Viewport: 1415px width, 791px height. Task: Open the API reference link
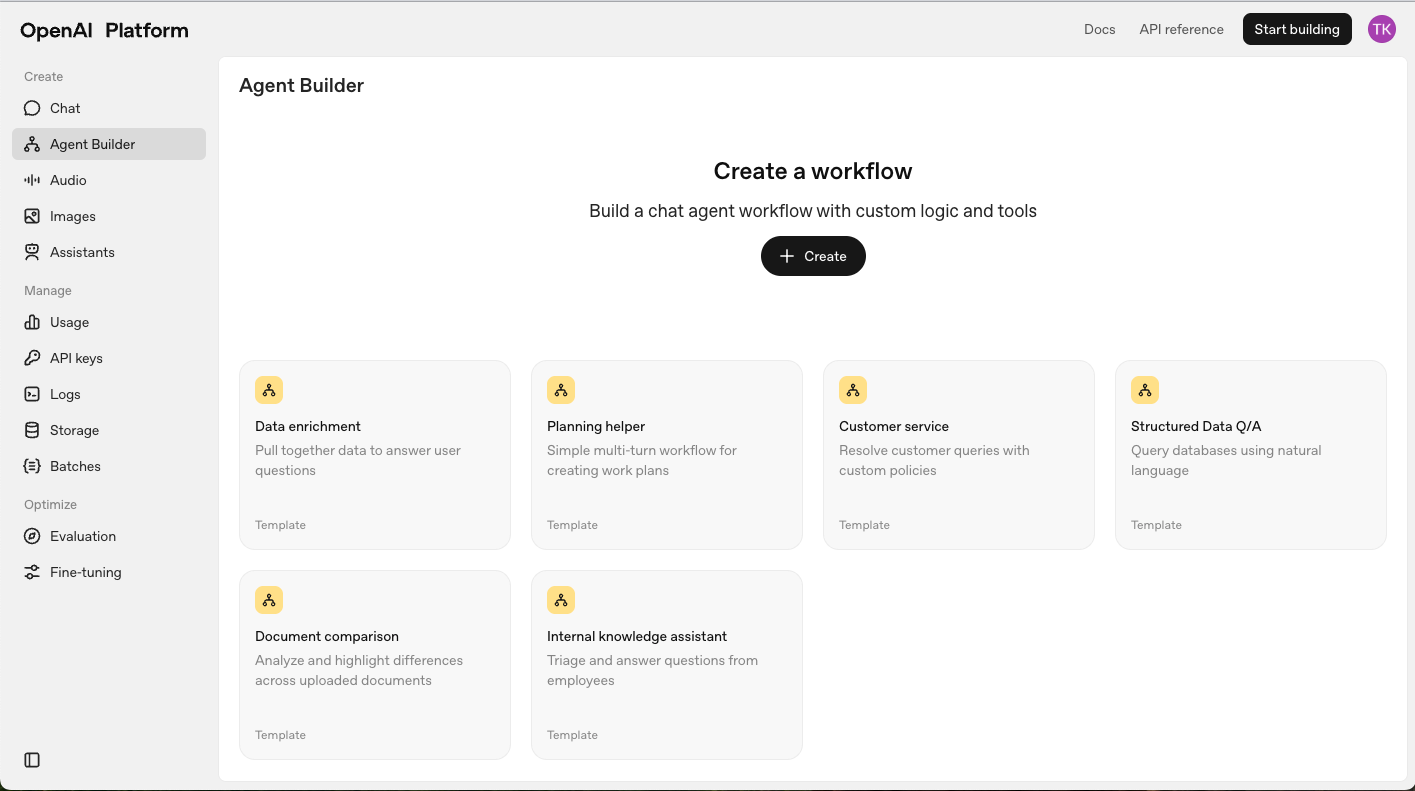[1181, 29]
